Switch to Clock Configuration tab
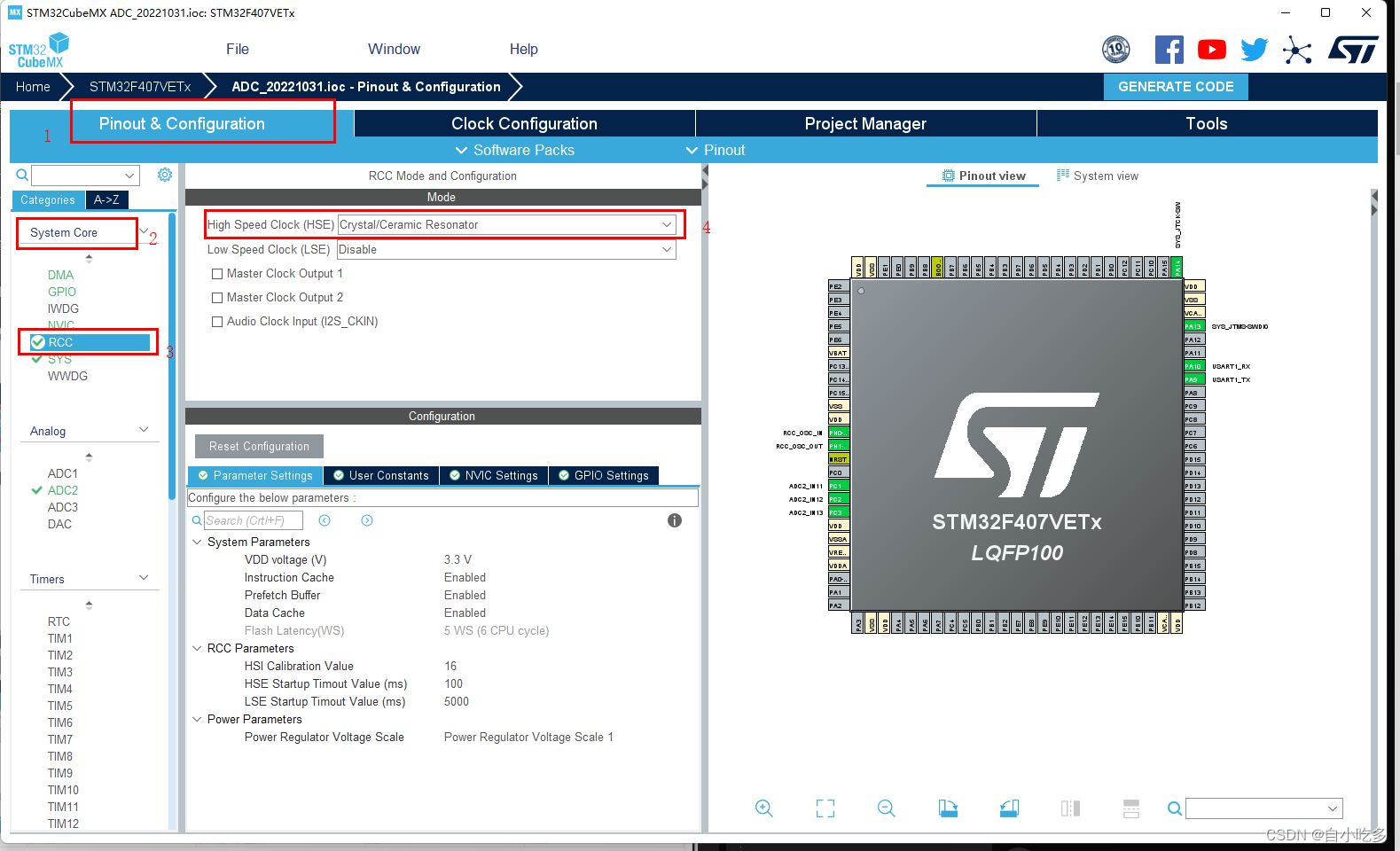 tap(524, 123)
